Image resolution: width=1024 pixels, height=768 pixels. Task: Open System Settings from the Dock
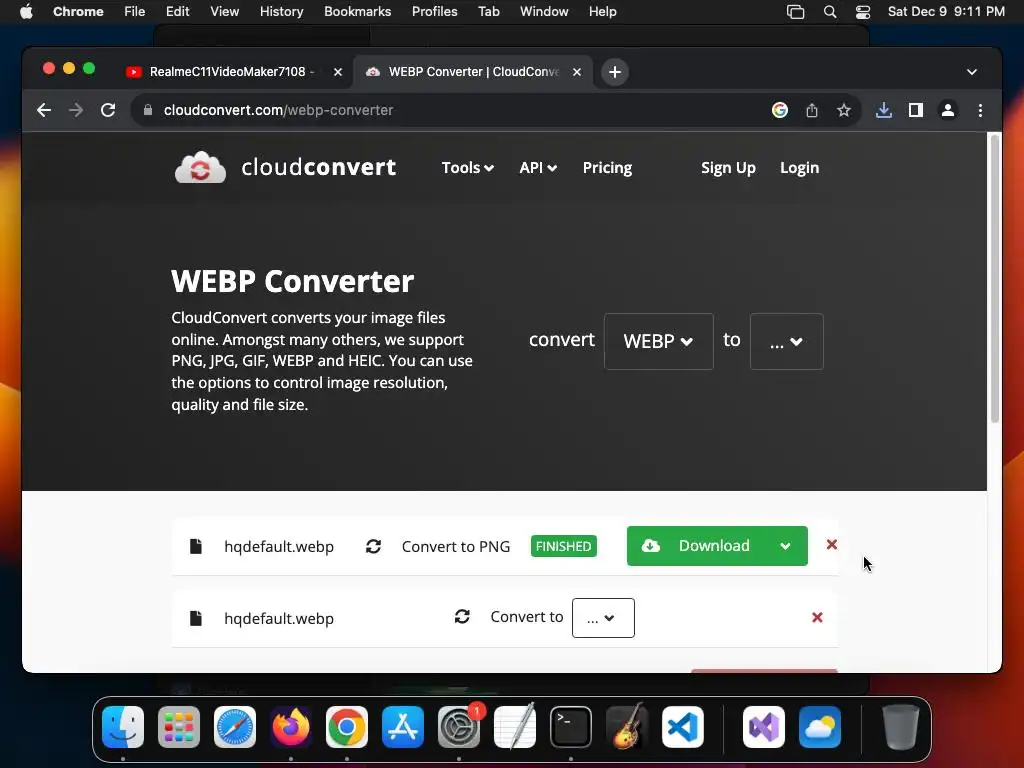tap(459, 727)
